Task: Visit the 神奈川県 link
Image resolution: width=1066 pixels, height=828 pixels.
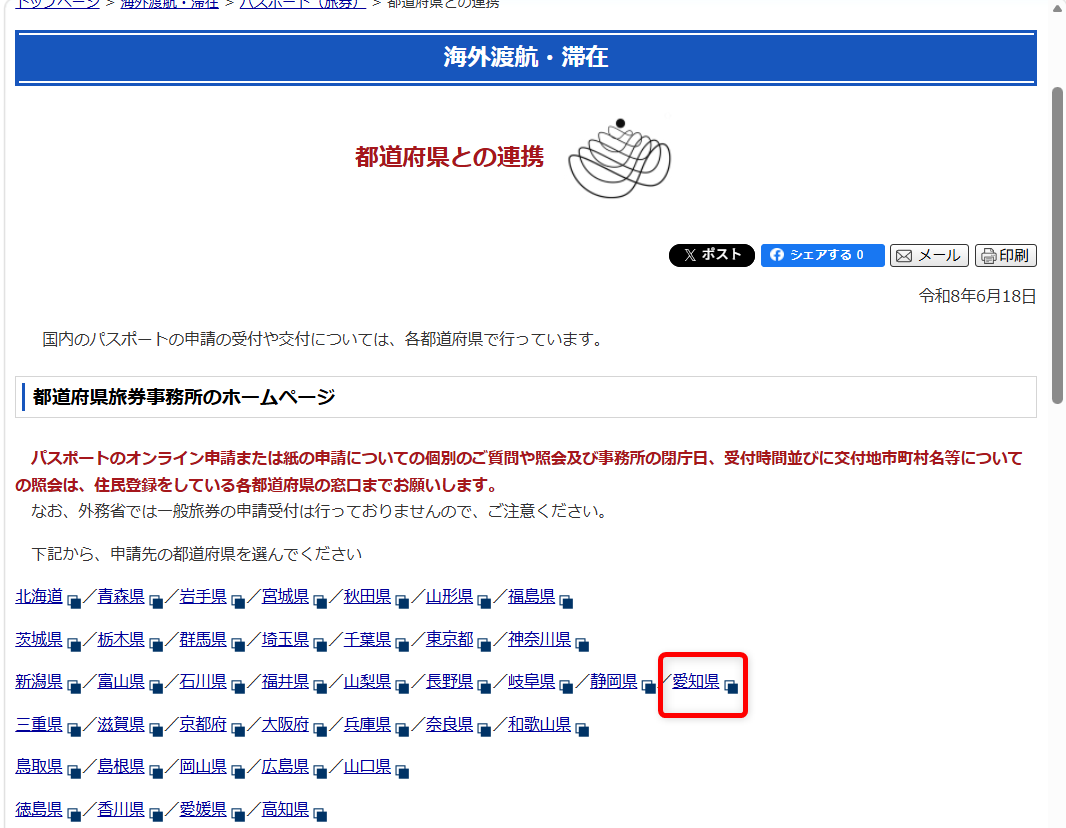Action: (540, 639)
